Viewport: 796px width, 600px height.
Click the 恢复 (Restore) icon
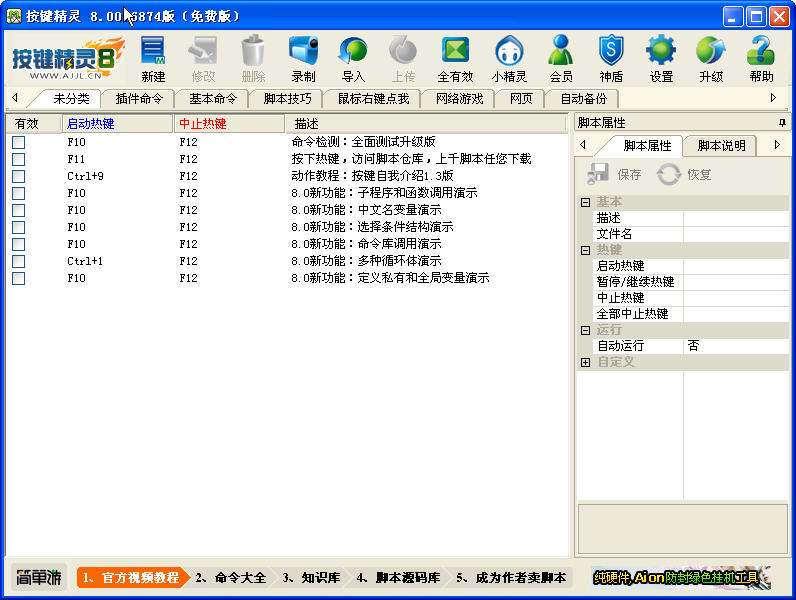(668, 174)
